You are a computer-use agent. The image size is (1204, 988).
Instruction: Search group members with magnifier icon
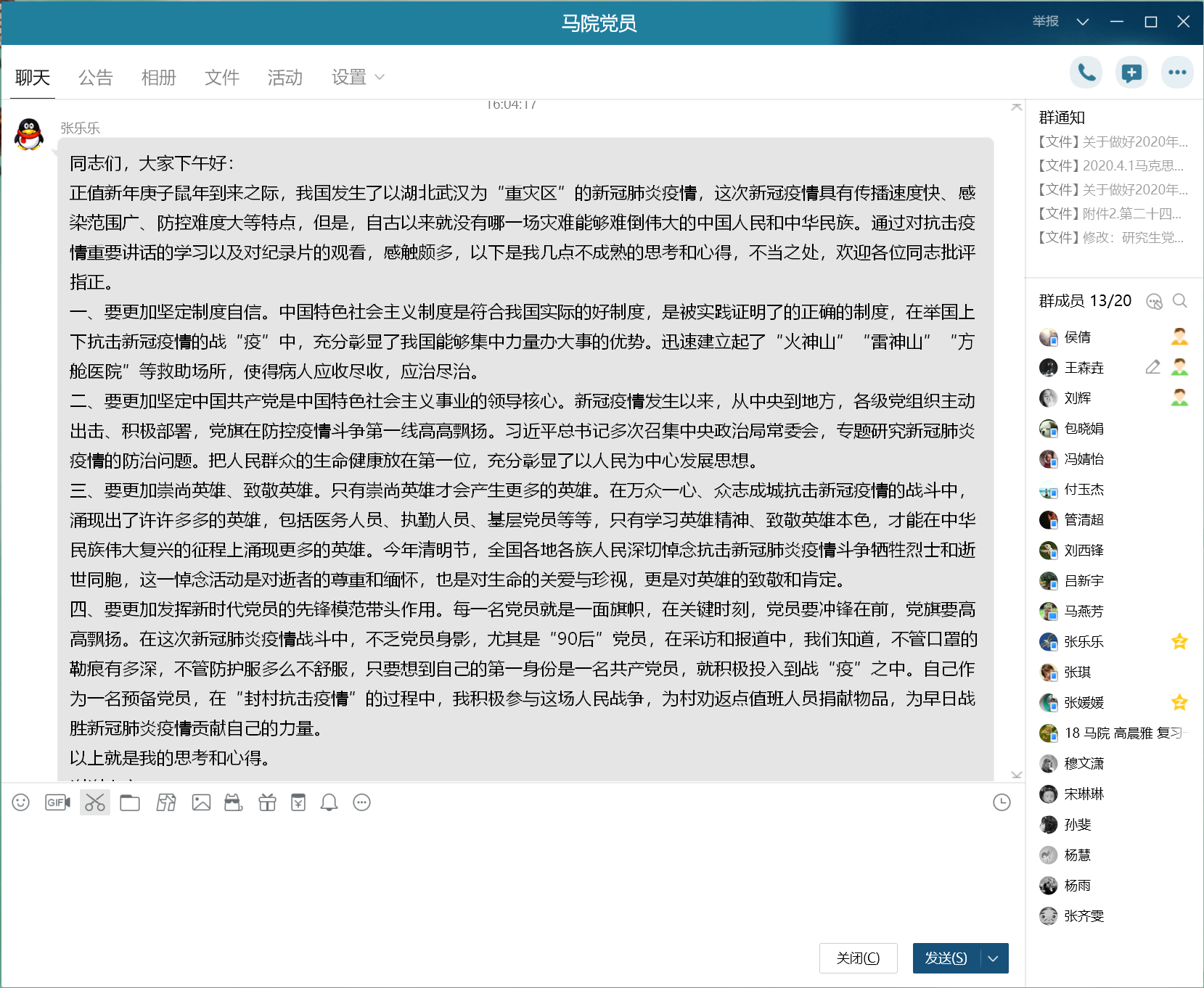(1180, 301)
